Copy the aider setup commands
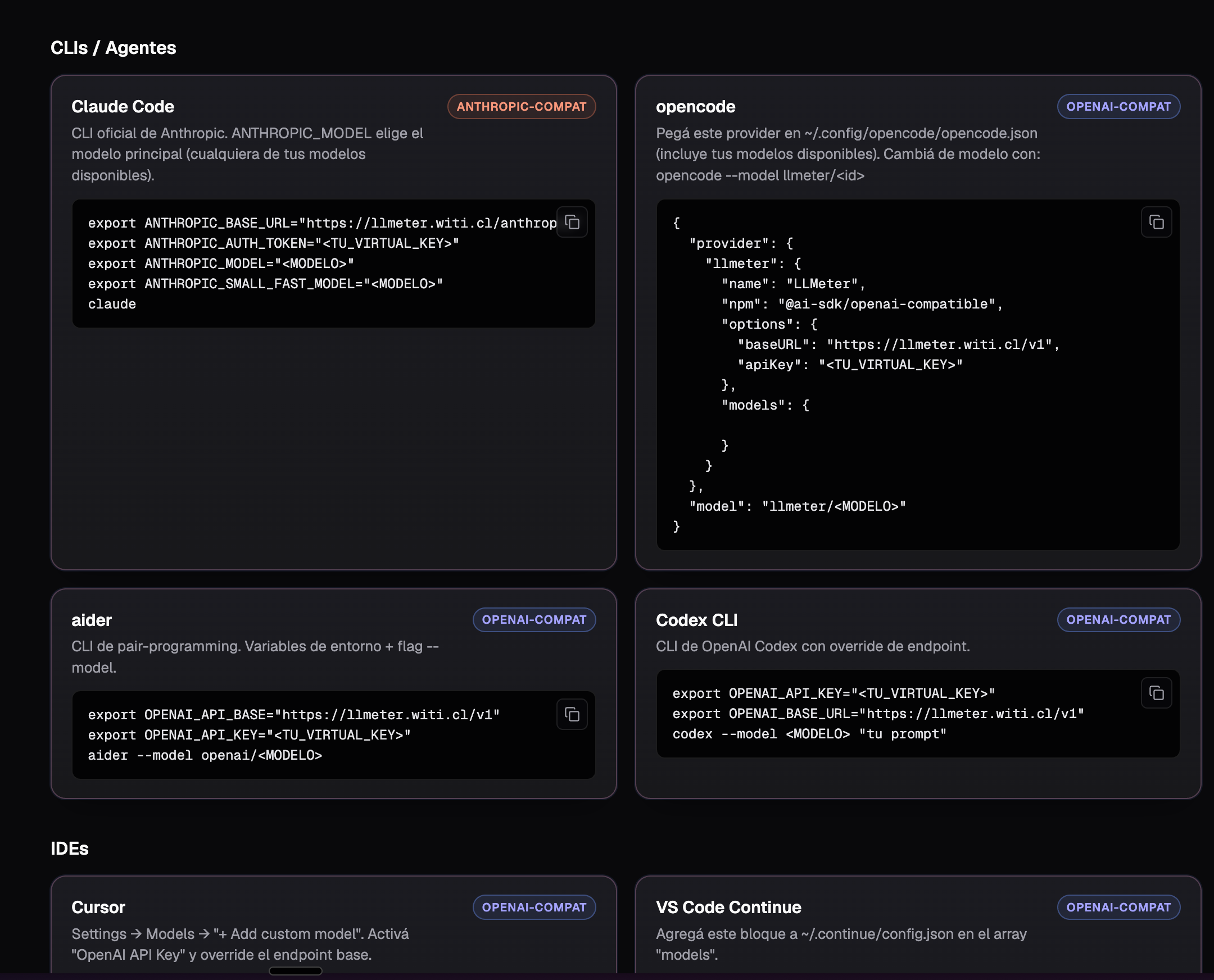Viewport: 1214px width, 980px height. pos(572,714)
